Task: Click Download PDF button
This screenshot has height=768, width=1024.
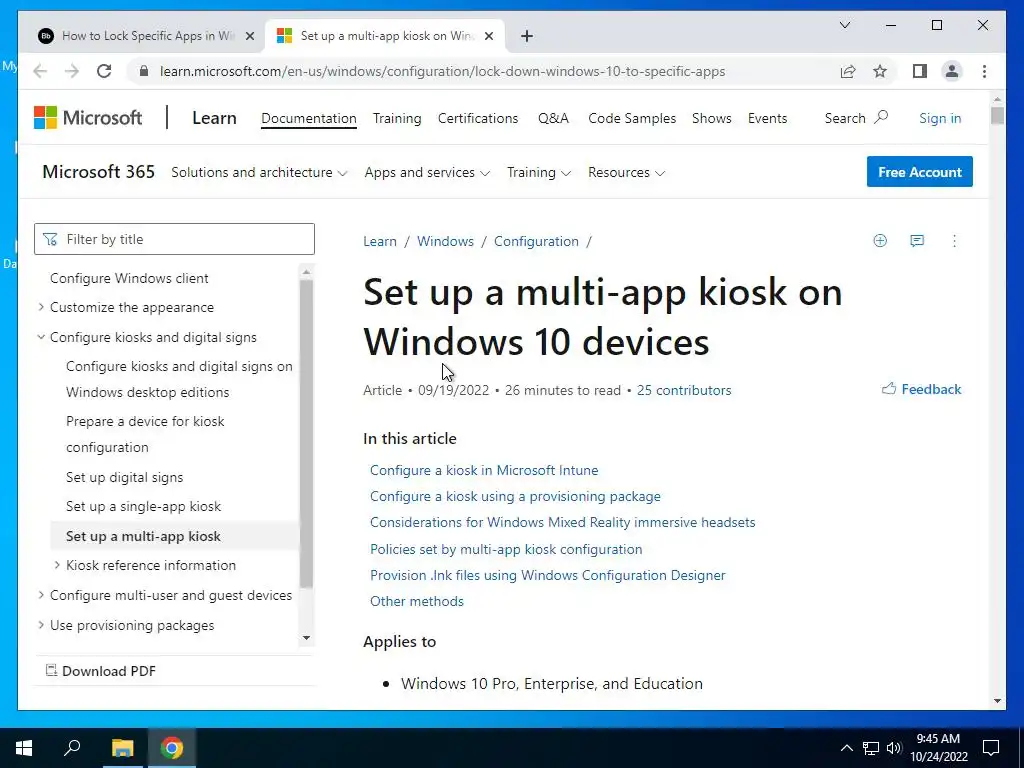Action: (x=101, y=671)
